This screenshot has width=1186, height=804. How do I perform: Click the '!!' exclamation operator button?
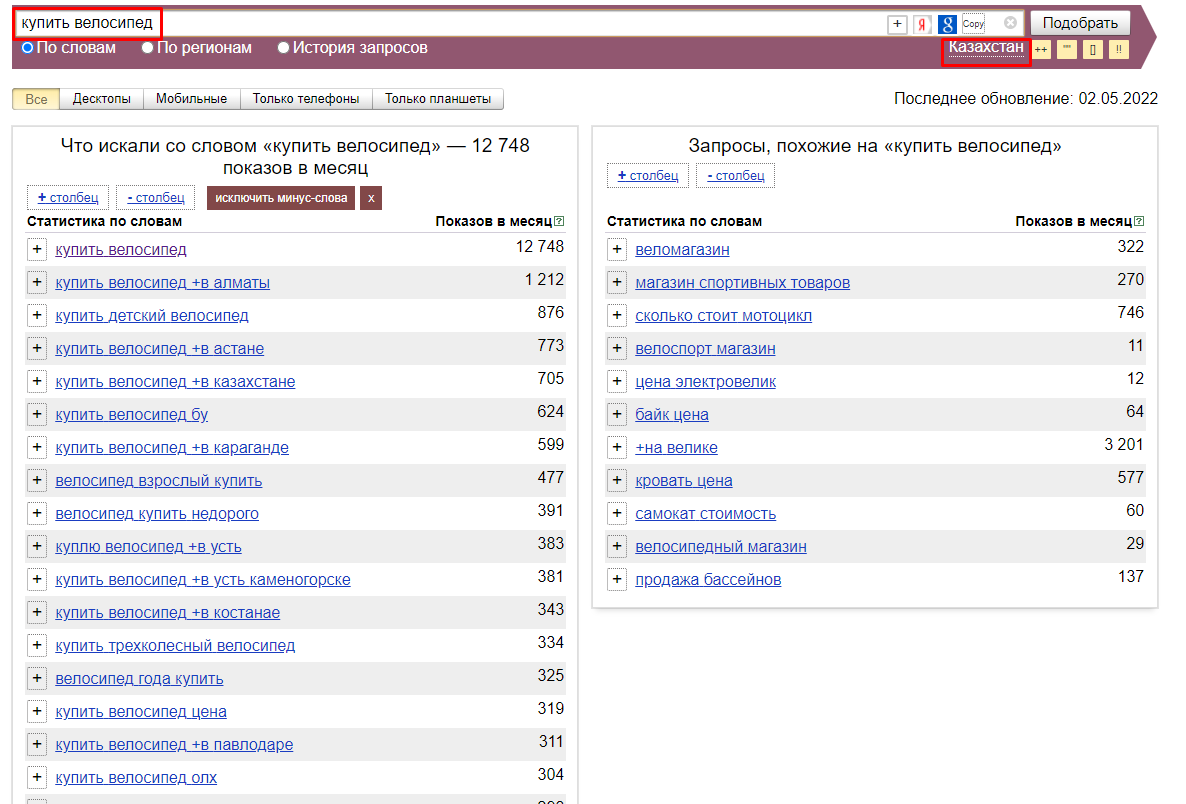click(x=1119, y=50)
